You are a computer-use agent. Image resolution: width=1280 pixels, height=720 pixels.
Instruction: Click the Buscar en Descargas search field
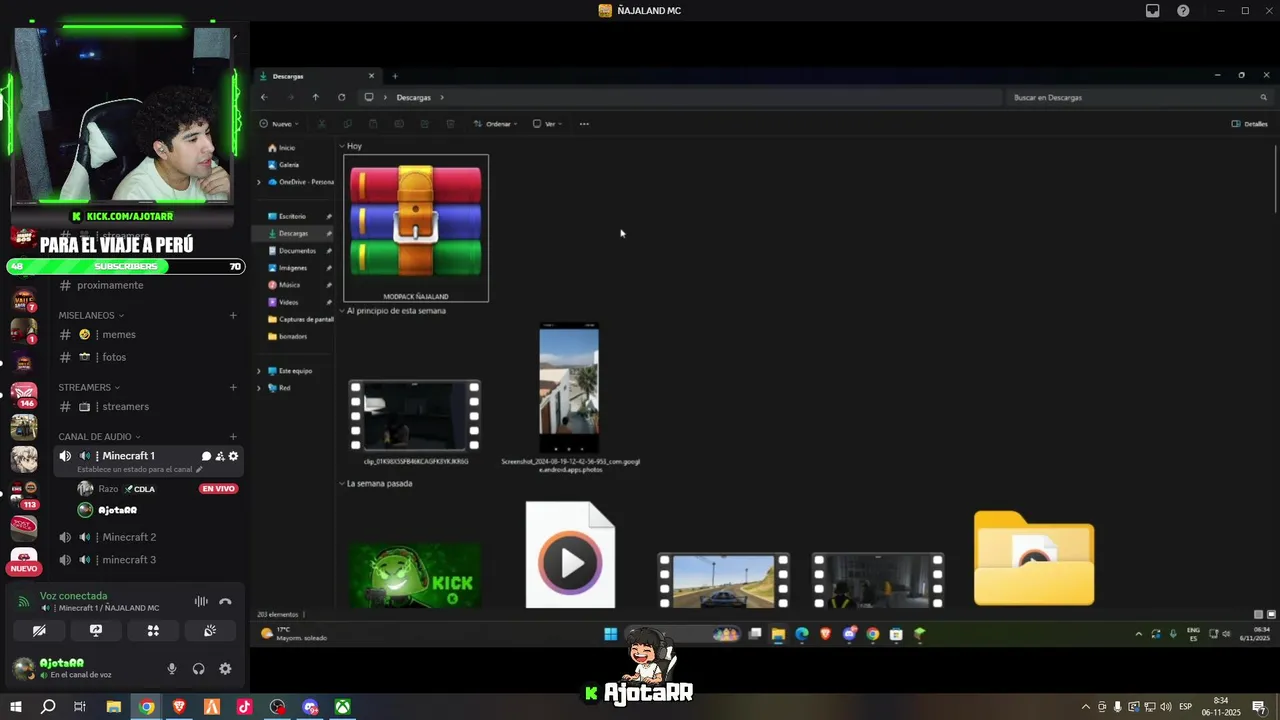tap(1139, 97)
